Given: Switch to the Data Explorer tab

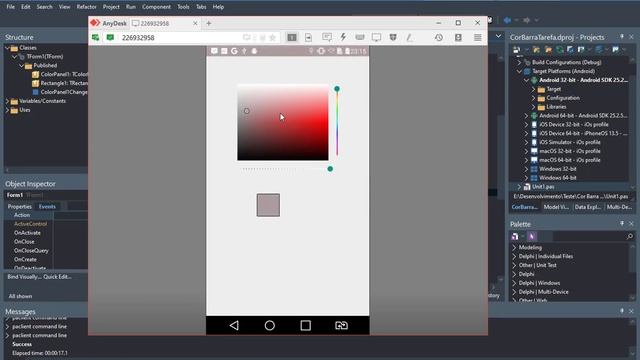Looking at the screenshot, I should click(587, 207).
